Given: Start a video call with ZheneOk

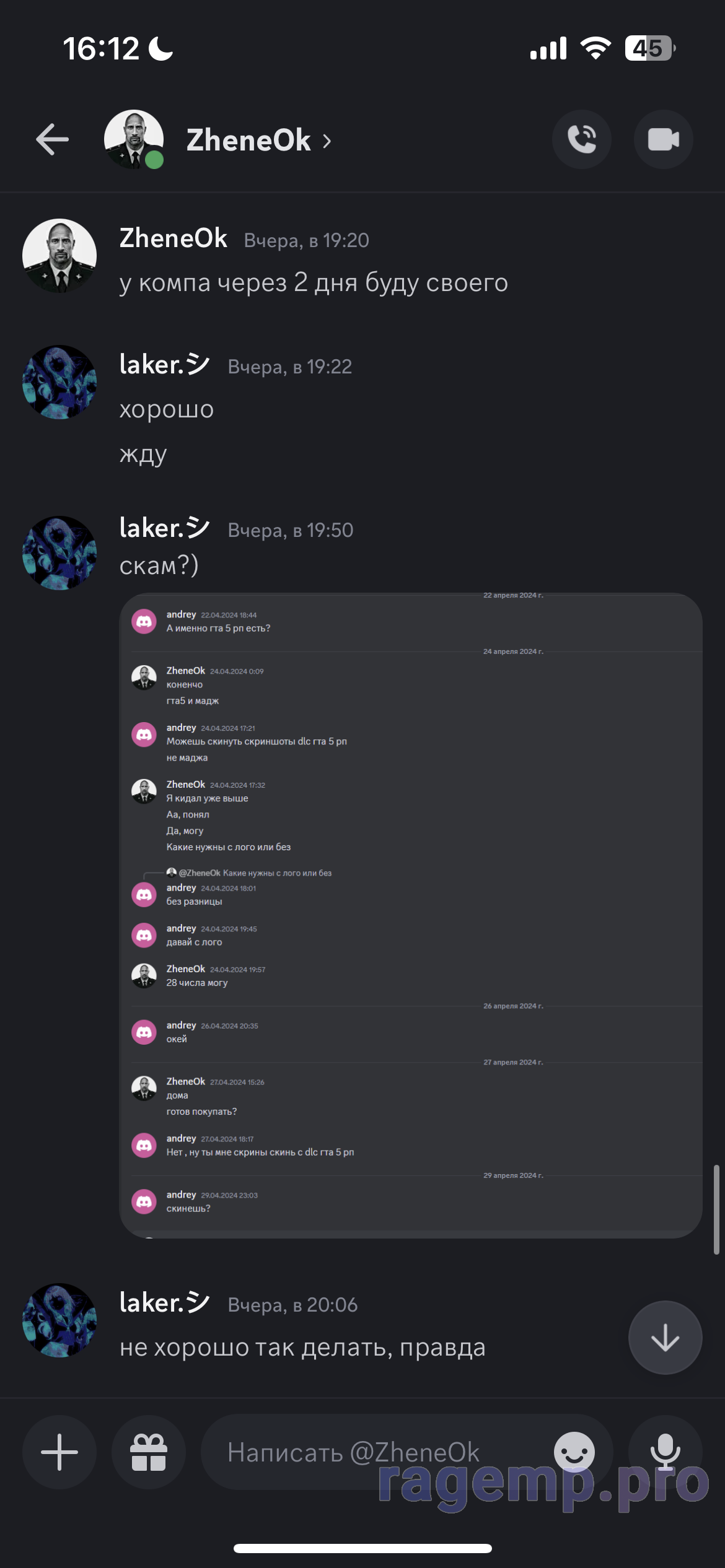Looking at the screenshot, I should (664, 139).
